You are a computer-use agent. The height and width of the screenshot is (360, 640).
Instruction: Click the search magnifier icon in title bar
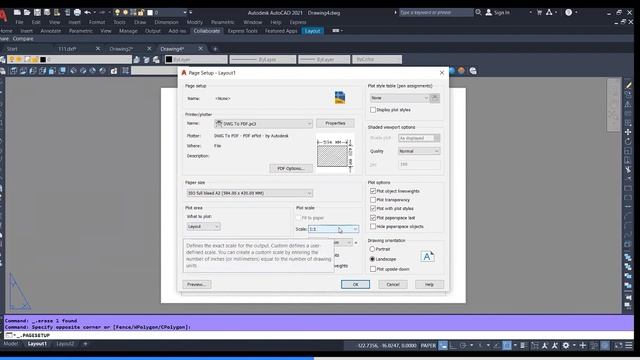(478, 13)
